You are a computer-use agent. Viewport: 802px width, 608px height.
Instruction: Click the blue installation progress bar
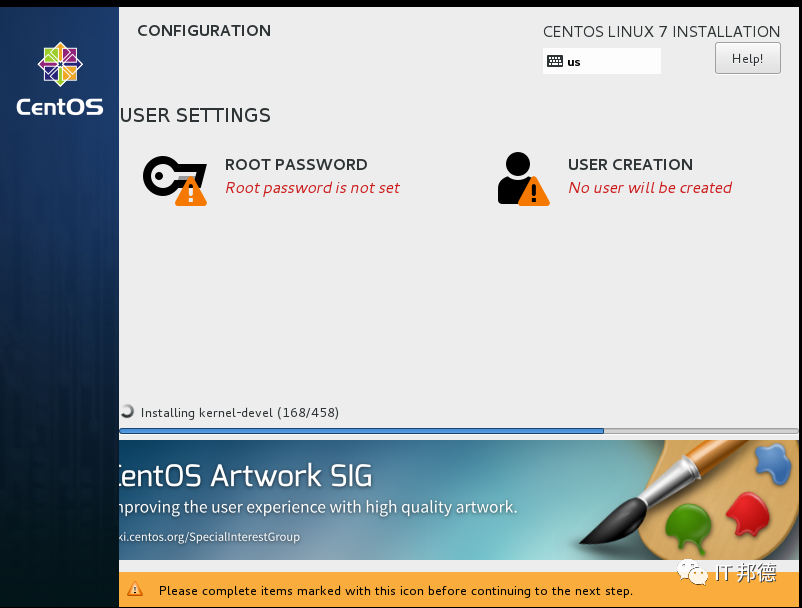click(x=458, y=431)
